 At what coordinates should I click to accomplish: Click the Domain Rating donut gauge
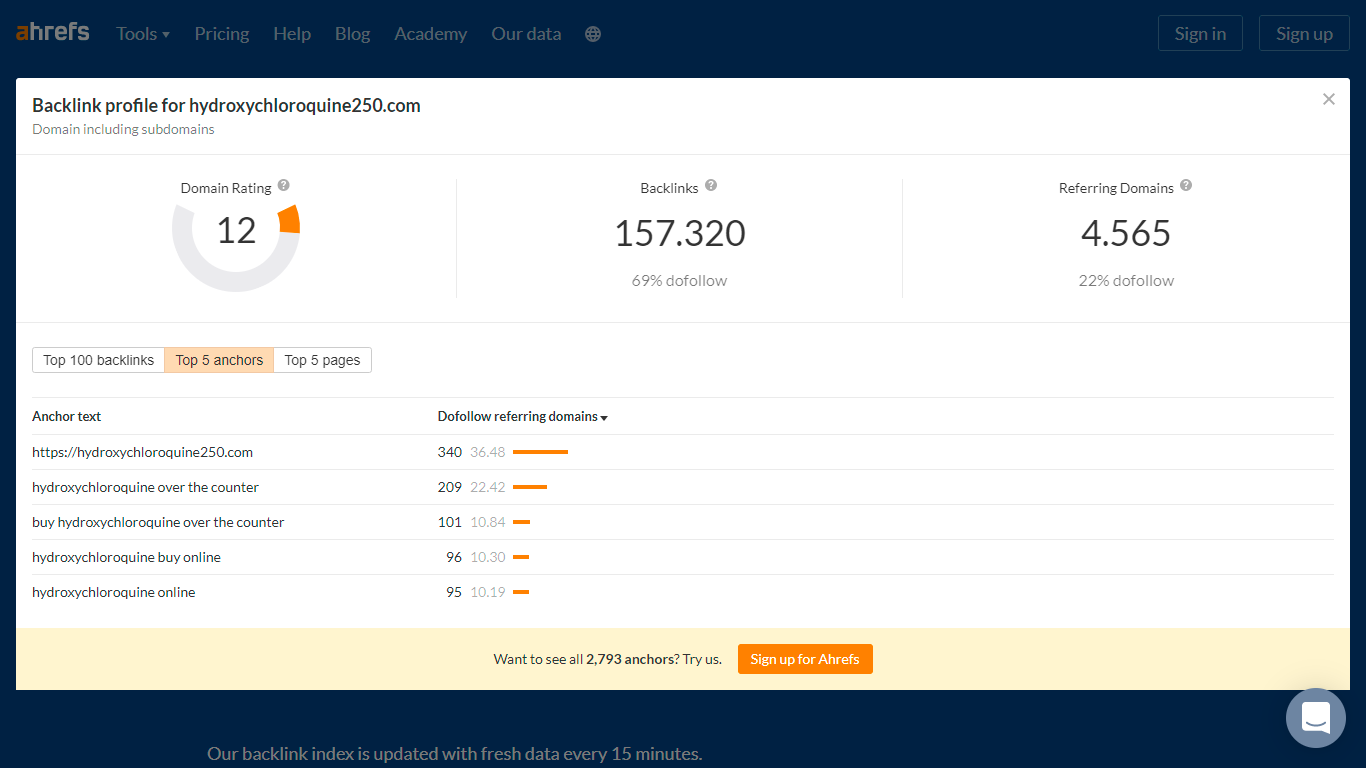tap(236, 230)
